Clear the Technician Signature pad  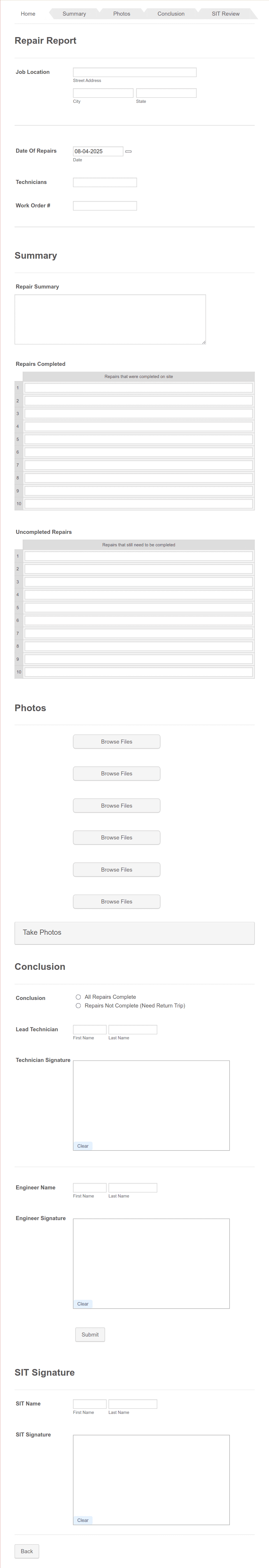(83, 1146)
